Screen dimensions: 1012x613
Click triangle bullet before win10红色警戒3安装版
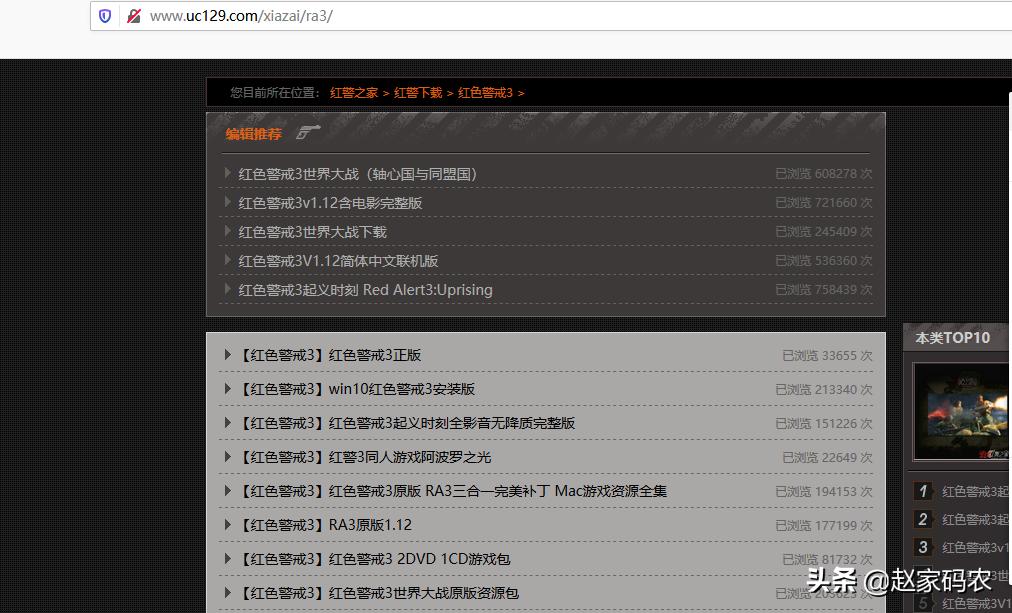pyautogui.click(x=227, y=388)
